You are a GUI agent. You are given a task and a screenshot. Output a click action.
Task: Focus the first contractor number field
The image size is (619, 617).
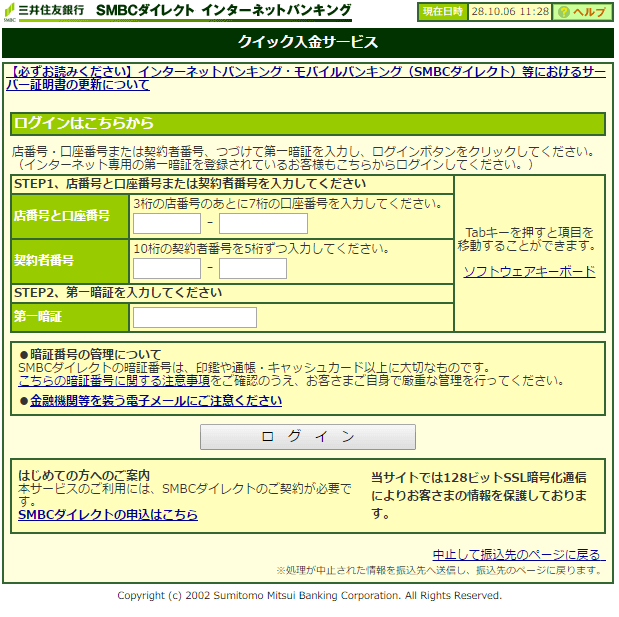point(167,268)
